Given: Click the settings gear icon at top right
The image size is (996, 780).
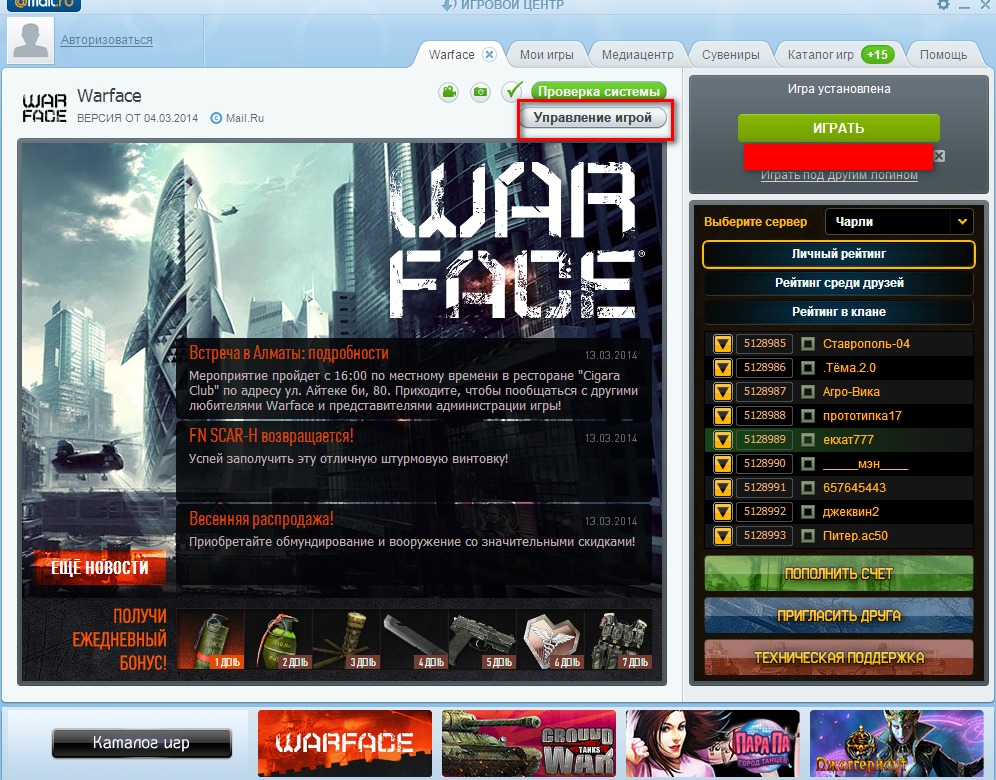Looking at the screenshot, I should pos(943,6).
